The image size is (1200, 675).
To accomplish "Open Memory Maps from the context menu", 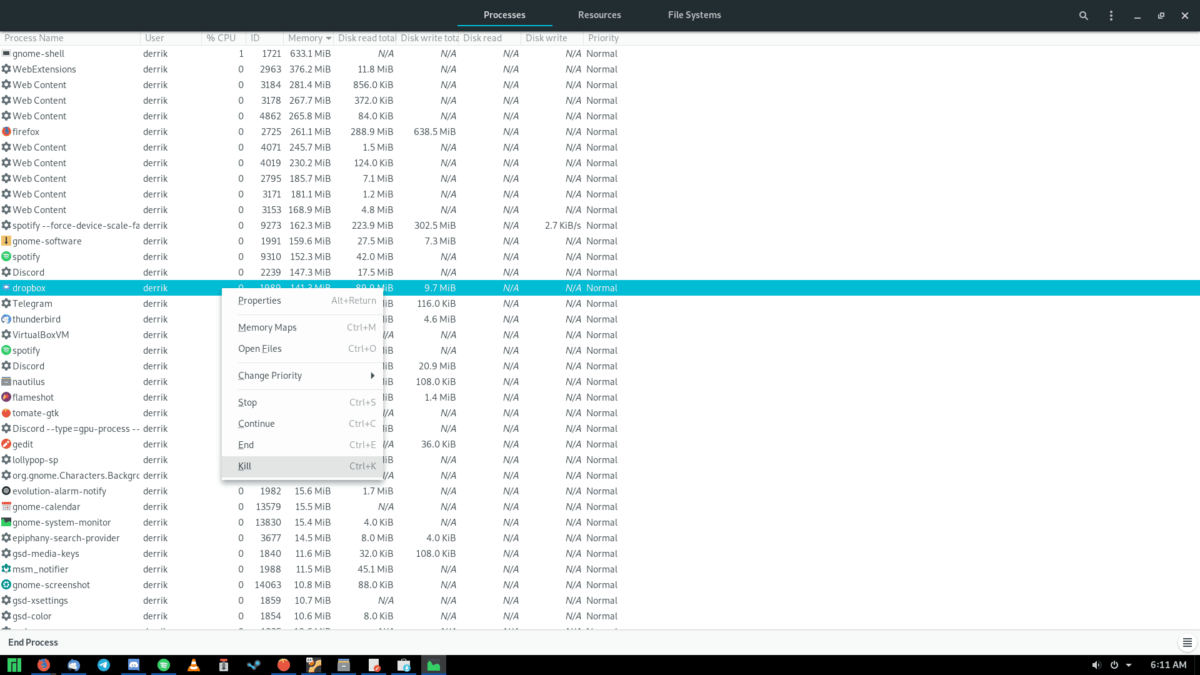I will click(x=266, y=327).
